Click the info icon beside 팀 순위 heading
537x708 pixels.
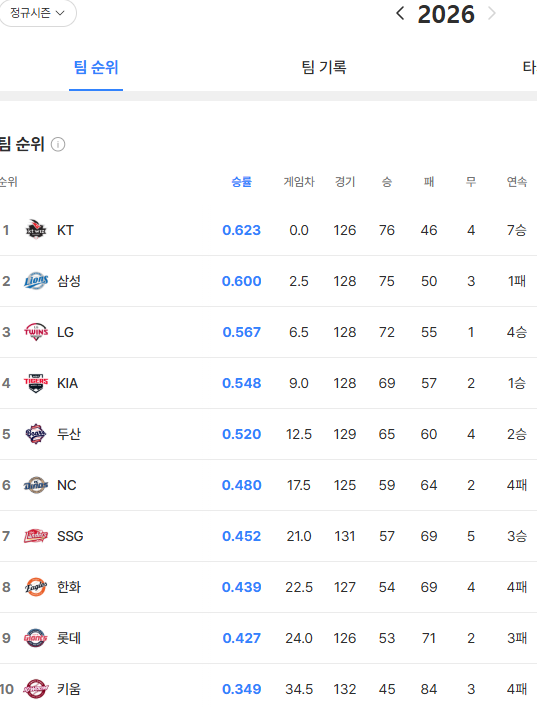[x=58, y=144]
